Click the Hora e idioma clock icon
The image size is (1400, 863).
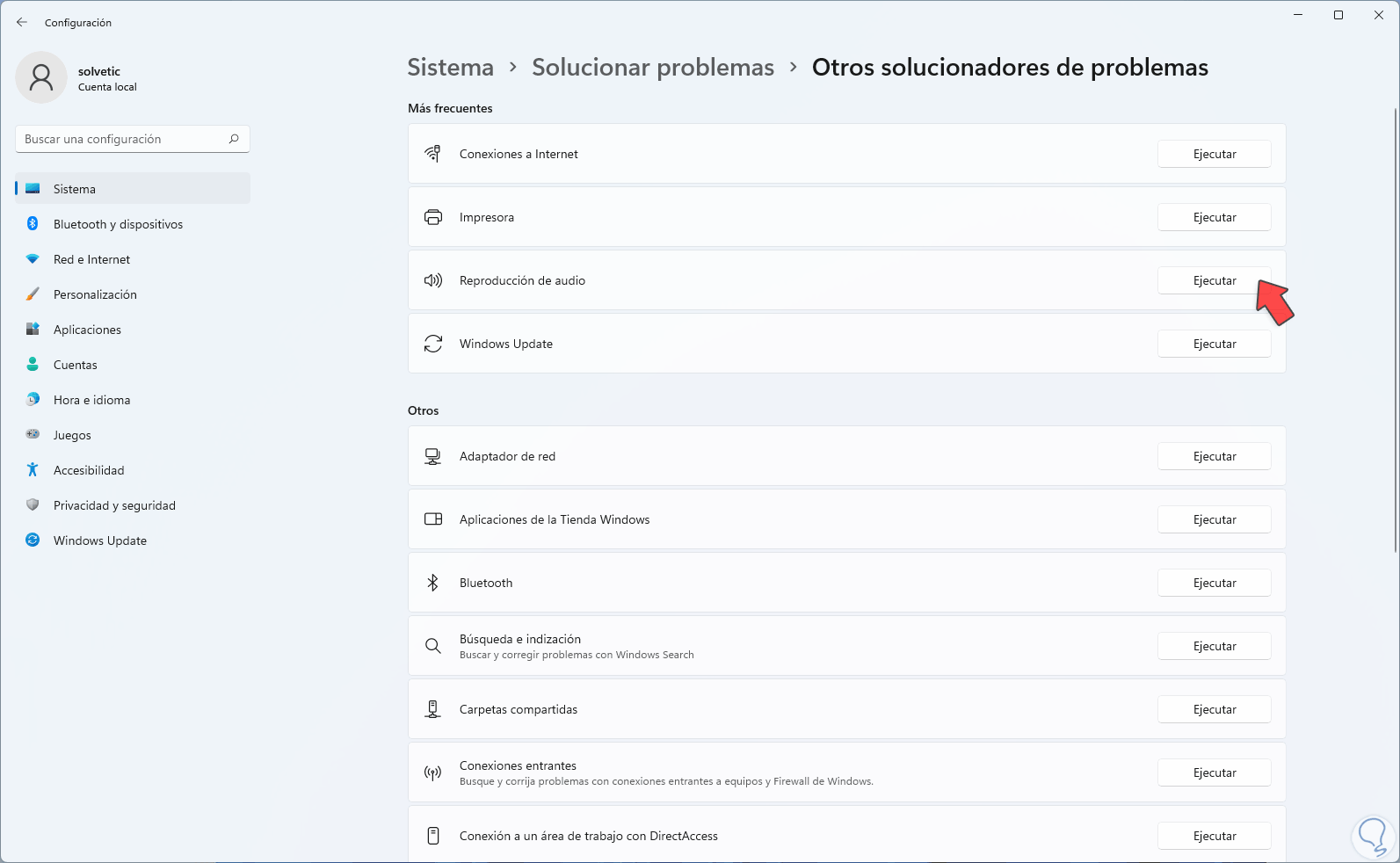click(x=33, y=400)
